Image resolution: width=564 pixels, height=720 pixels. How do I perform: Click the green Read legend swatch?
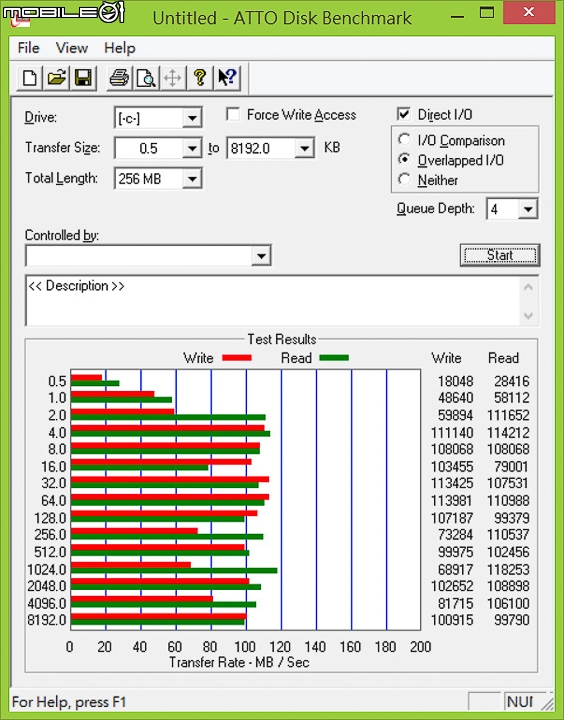point(334,358)
